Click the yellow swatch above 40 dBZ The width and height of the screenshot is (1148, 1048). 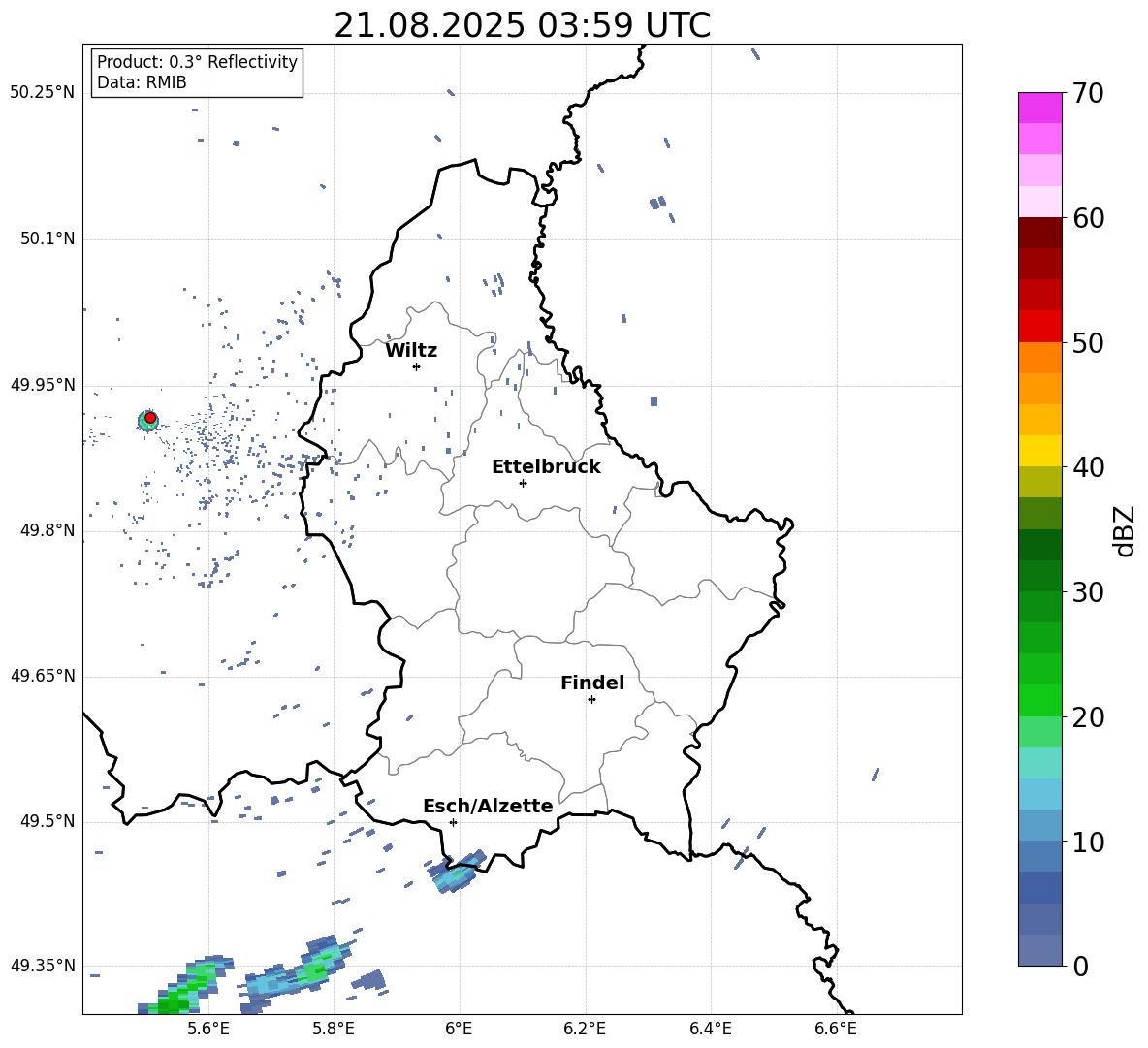click(1039, 451)
